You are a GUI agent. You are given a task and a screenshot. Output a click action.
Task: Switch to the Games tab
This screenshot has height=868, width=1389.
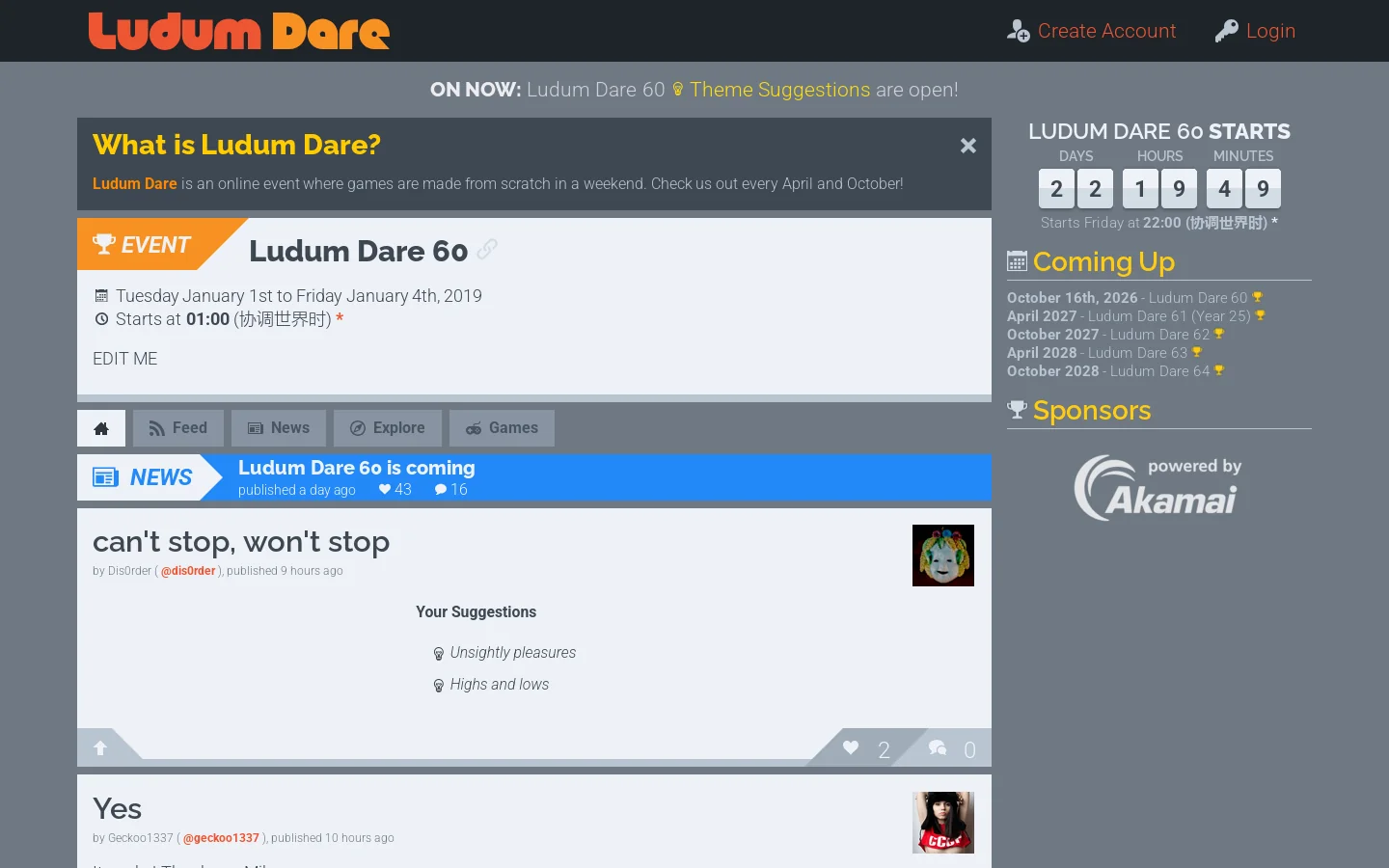pyautogui.click(x=502, y=428)
